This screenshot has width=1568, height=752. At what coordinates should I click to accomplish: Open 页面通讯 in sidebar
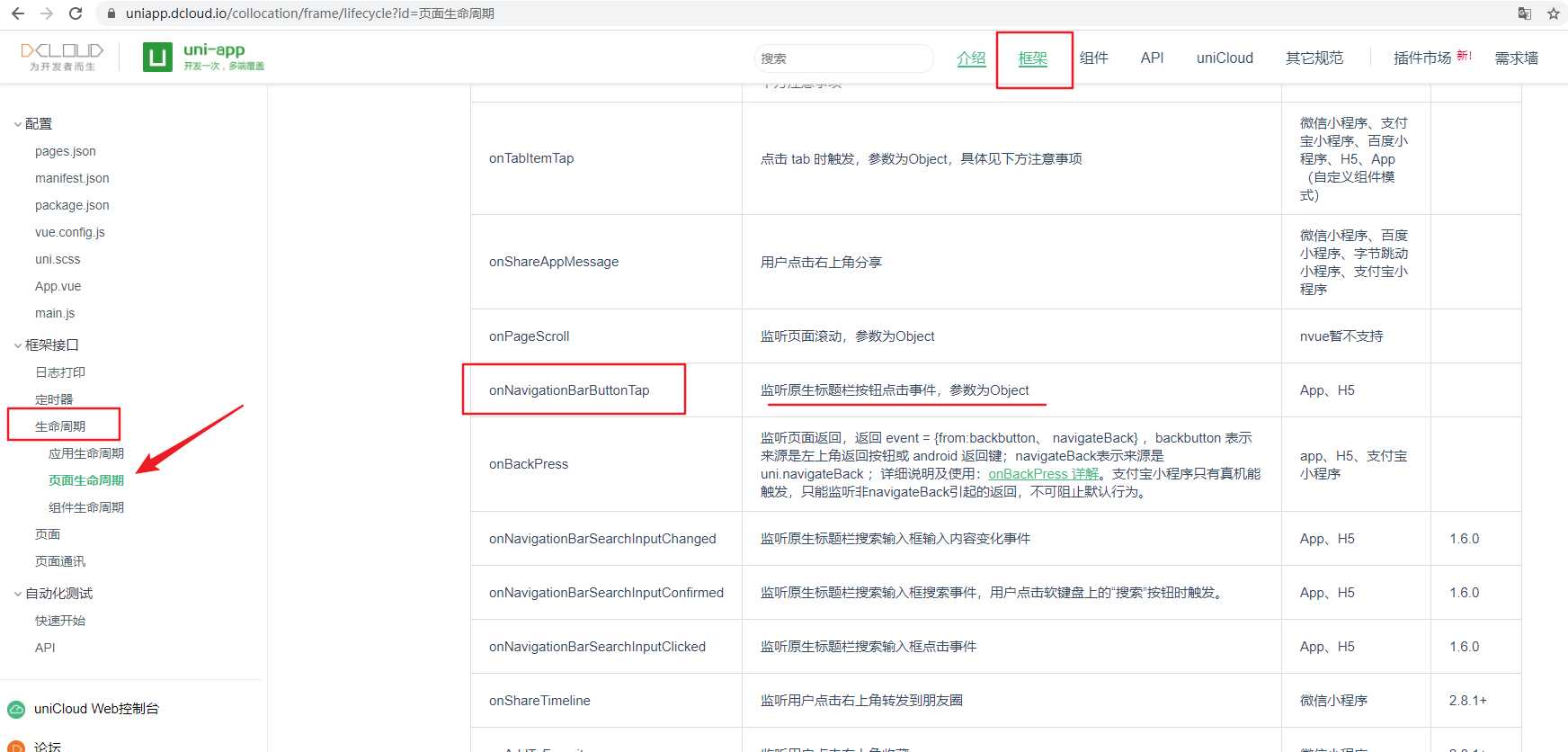click(60, 561)
